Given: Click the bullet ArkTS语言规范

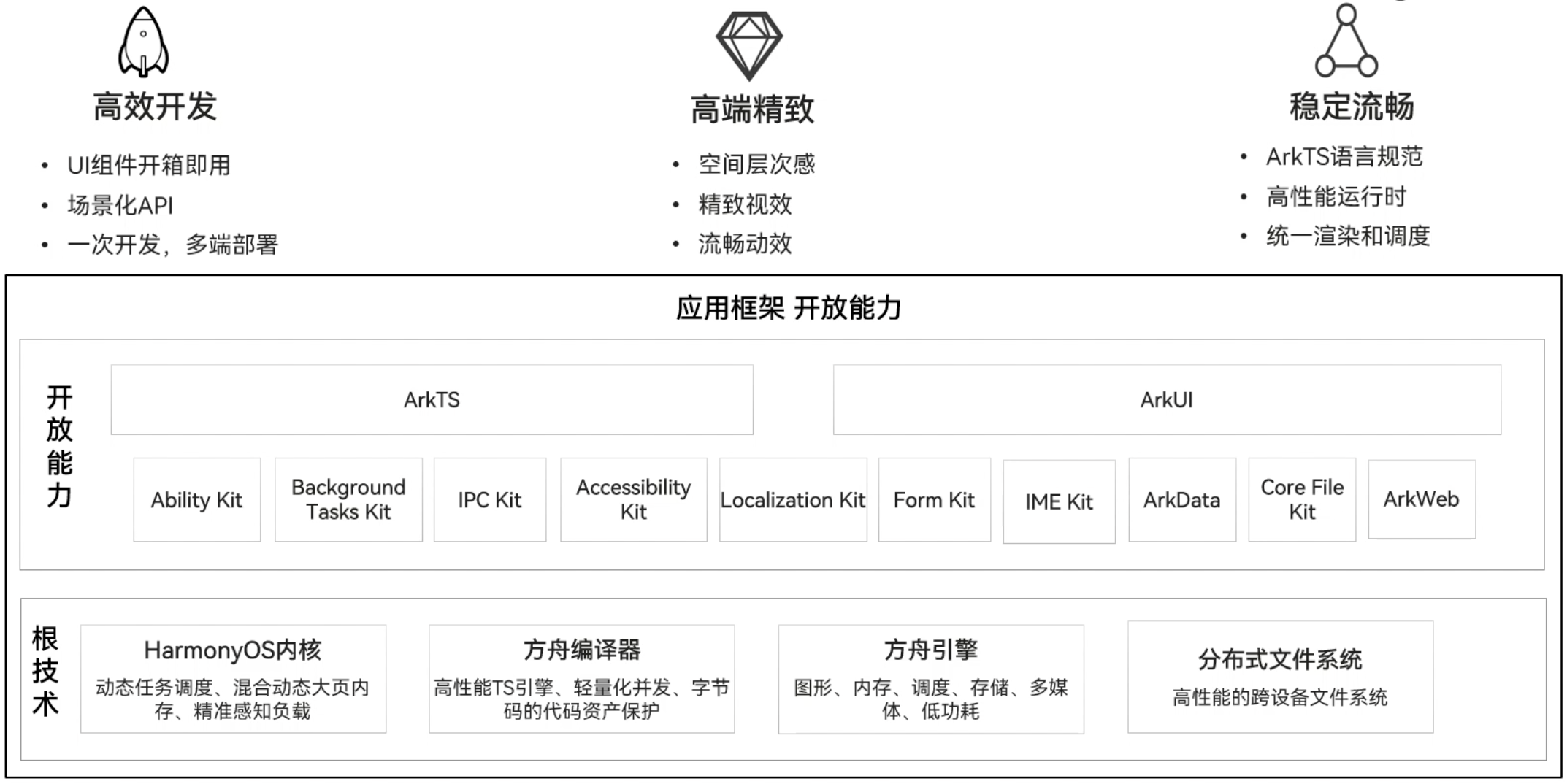Looking at the screenshot, I should click(x=1344, y=157).
